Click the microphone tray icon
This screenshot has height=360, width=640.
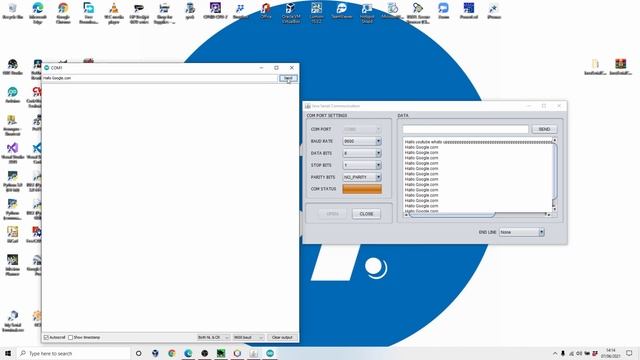[563, 353]
